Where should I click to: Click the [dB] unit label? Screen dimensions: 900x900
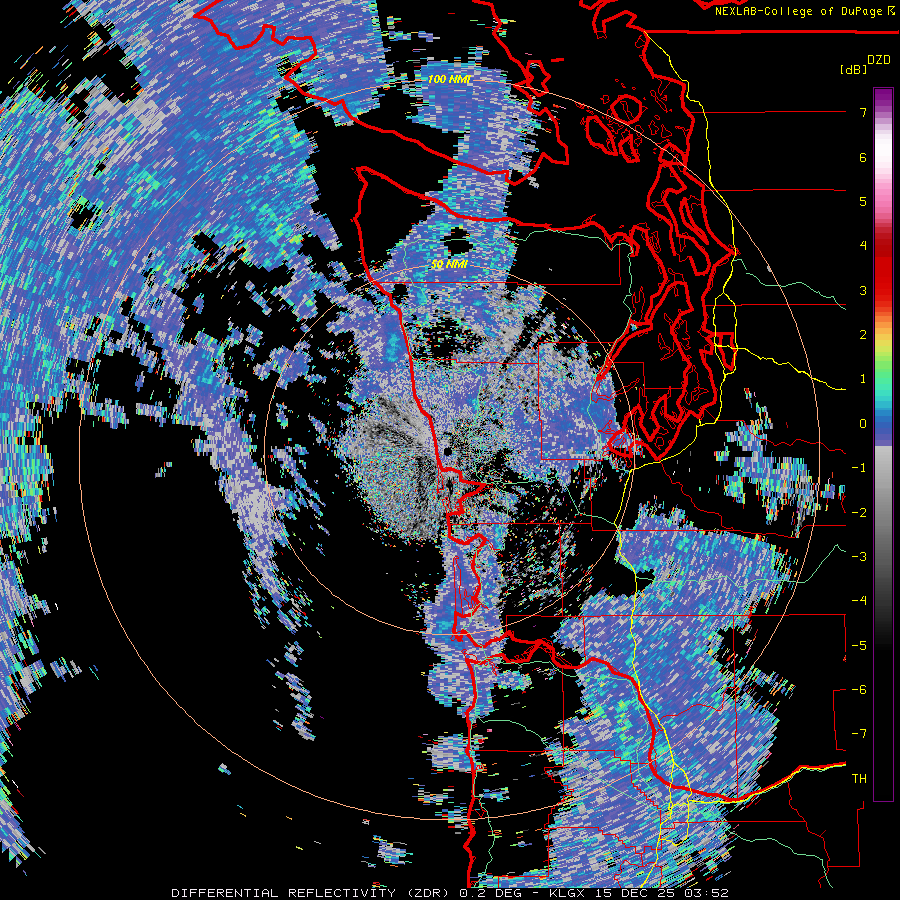(x=854, y=69)
